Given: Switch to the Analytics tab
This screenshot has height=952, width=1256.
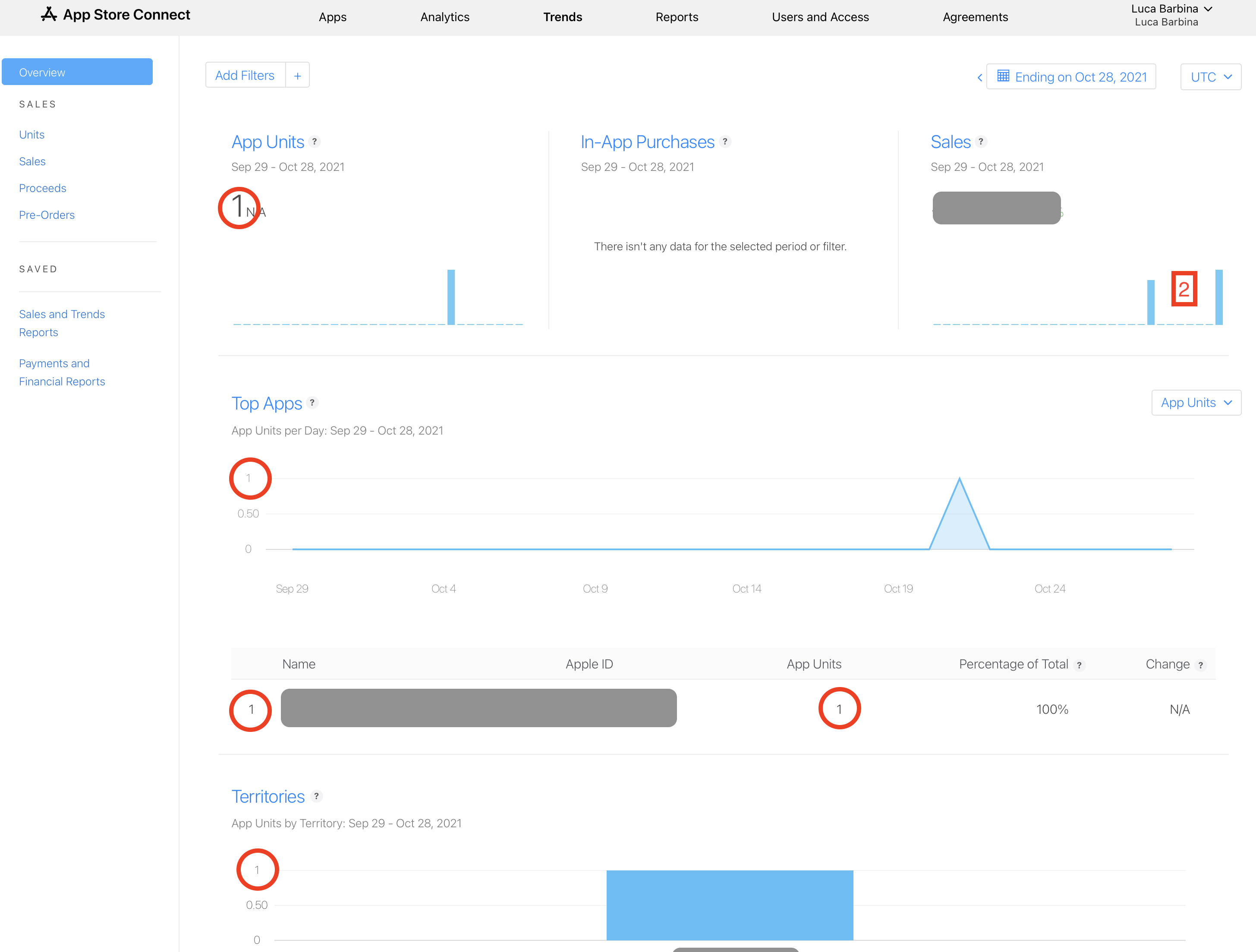Looking at the screenshot, I should tap(445, 17).
